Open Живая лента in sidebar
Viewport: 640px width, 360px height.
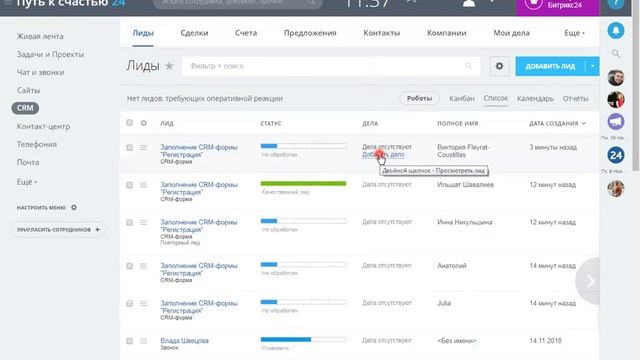(40, 36)
